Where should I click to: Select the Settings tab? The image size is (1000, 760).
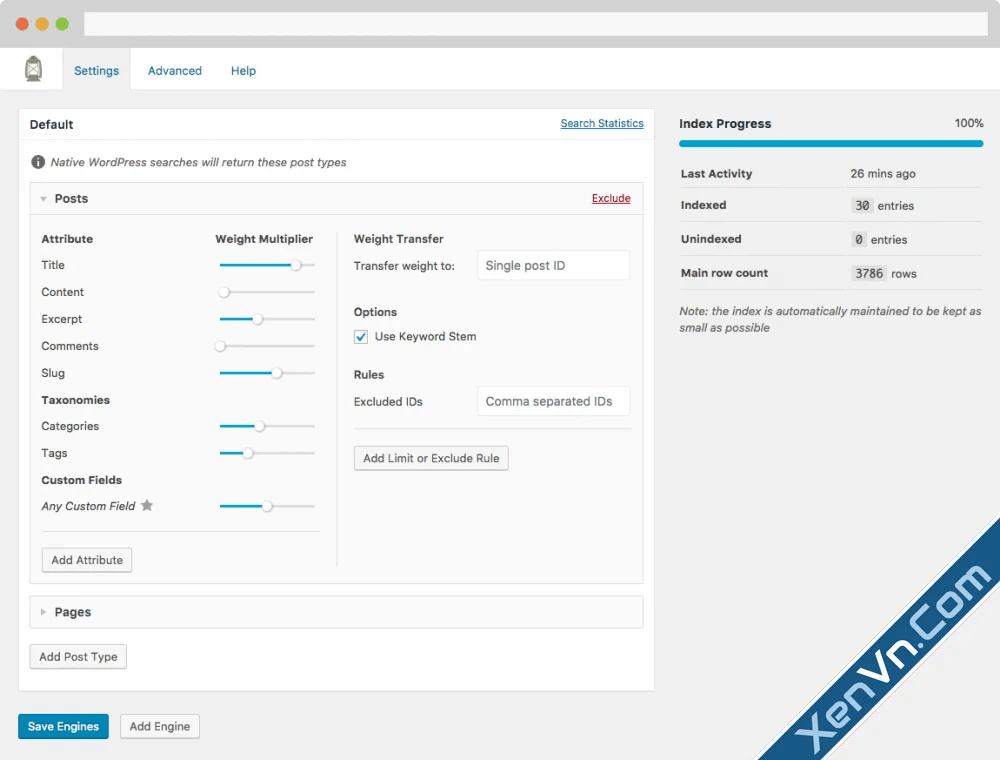coord(96,70)
